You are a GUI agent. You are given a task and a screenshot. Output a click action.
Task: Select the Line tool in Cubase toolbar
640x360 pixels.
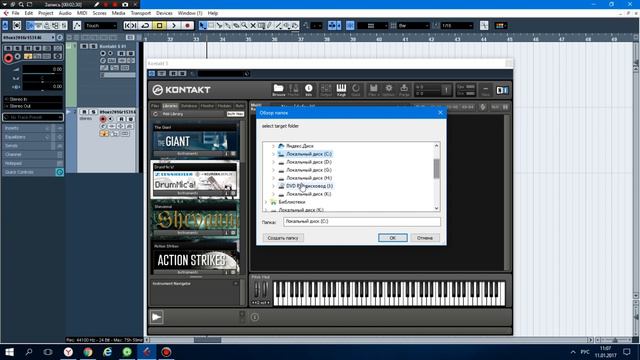point(278,26)
